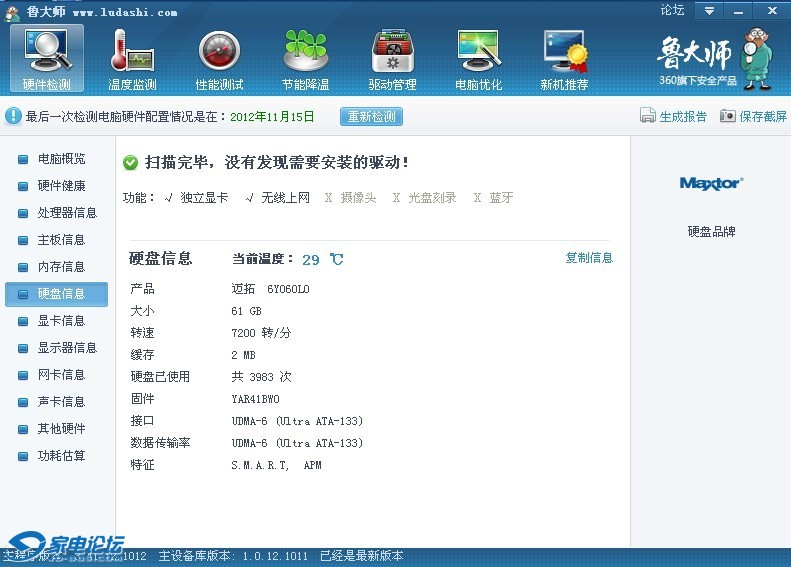Click the 重新检测 re-detect button
This screenshot has width=791, height=567.
[371, 116]
